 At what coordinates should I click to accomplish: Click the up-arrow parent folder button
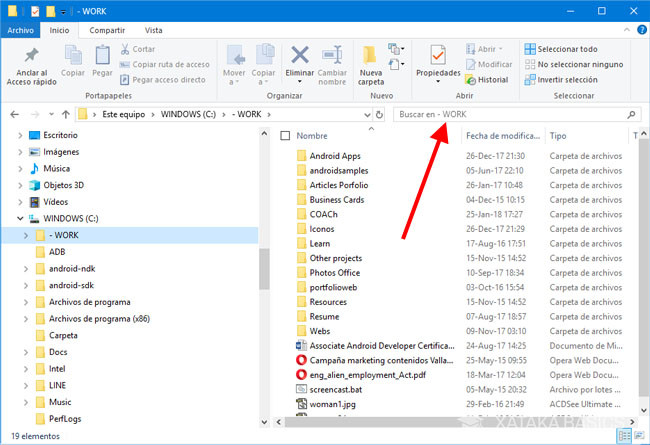coord(65,114)
